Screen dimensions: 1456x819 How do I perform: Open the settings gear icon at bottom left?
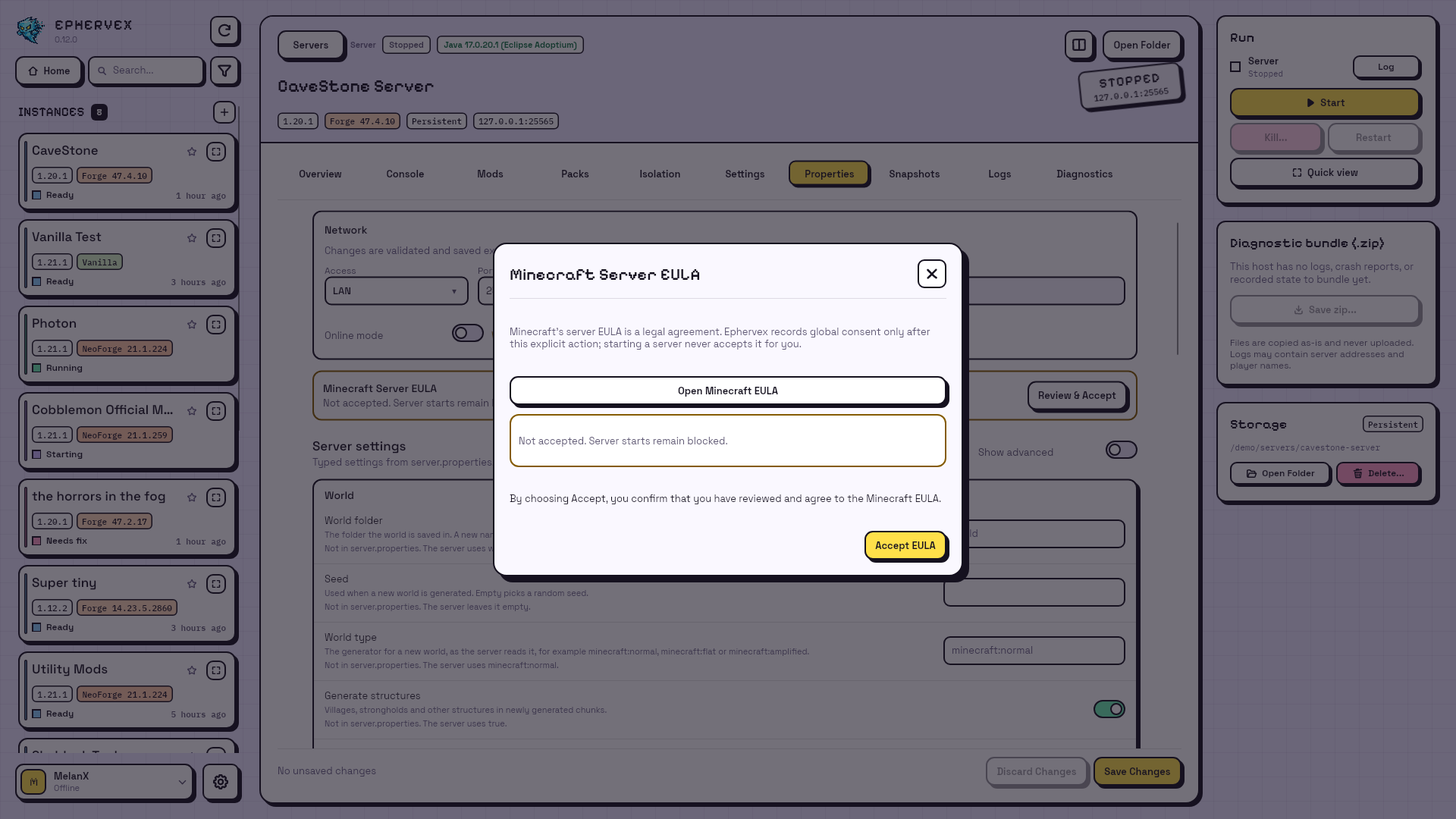221,782
